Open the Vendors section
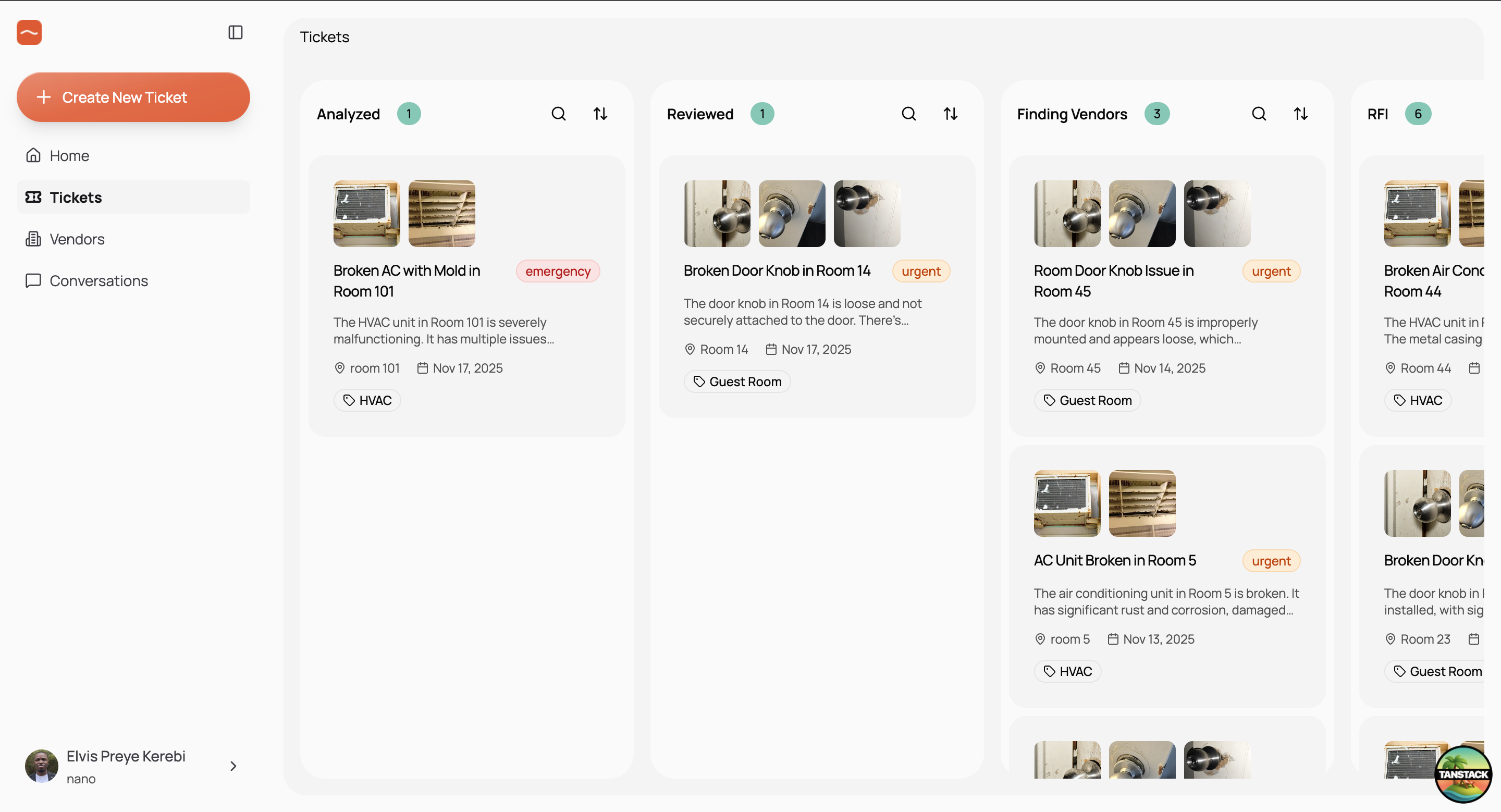 coord(76,239)
